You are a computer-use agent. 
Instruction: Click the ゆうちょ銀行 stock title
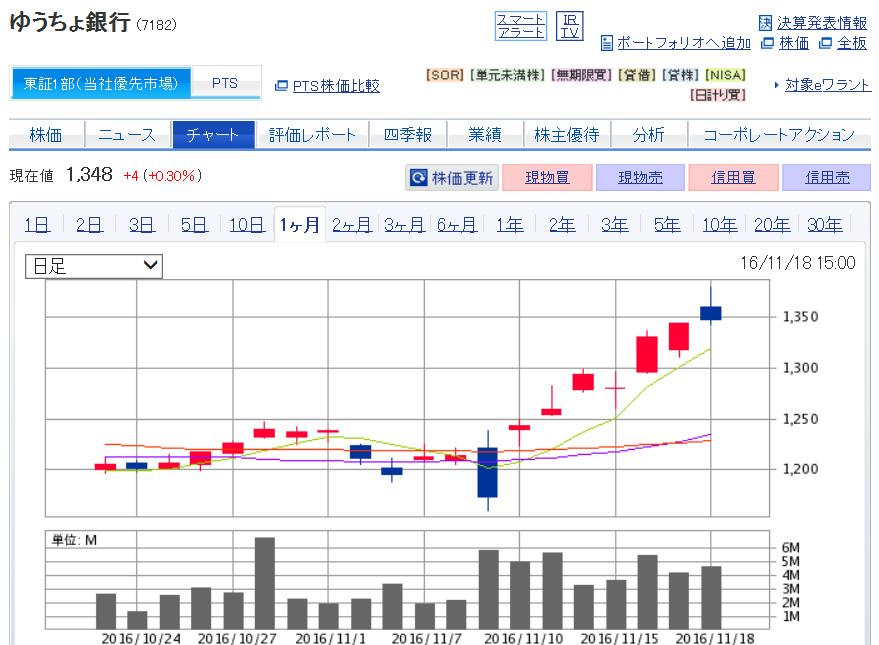(70, 22)
